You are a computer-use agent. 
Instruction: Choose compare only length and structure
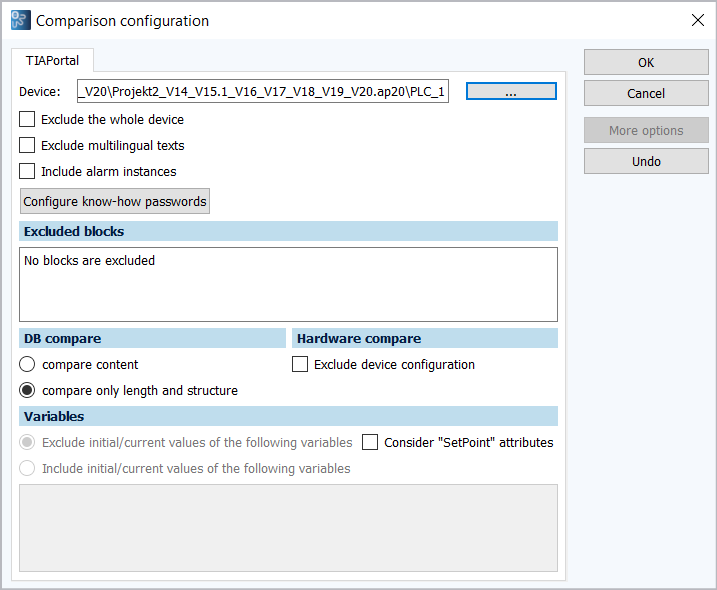pos(28,390)
